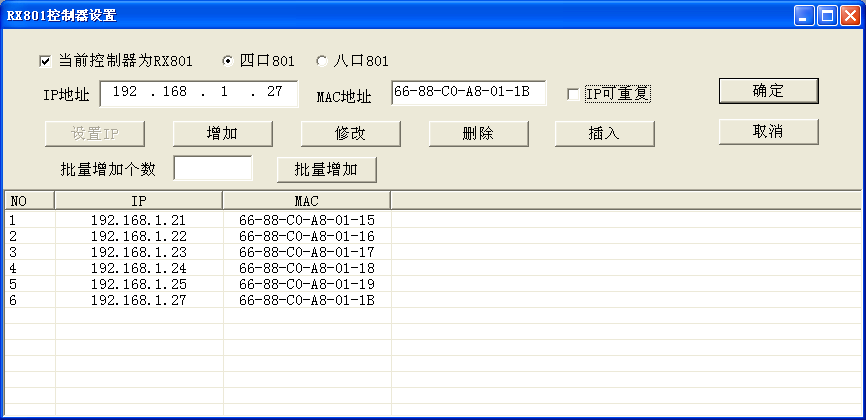Click the second octet 168 of IP field
This screenshot has height=420, width=866.
click(x=175, y=92)
